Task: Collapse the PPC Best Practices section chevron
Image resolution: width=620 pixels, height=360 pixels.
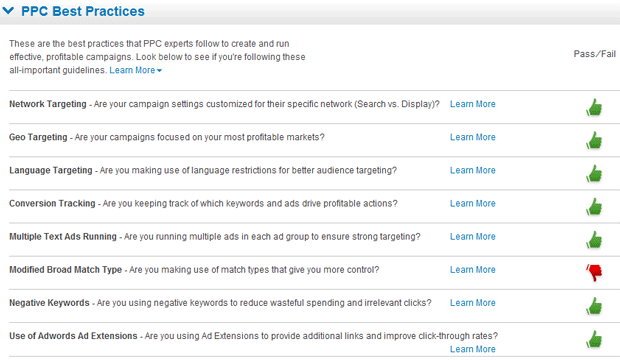Action: pyautogui.click(x=8, y=11)
